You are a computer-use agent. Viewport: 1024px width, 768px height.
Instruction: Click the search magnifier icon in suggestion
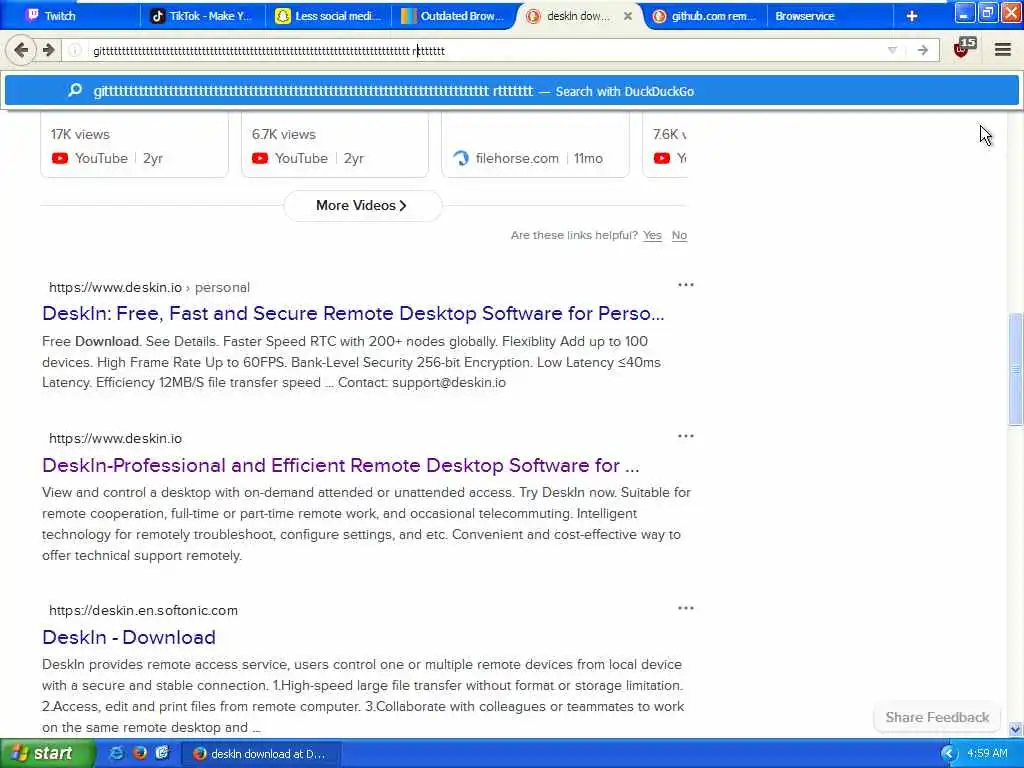75,91
